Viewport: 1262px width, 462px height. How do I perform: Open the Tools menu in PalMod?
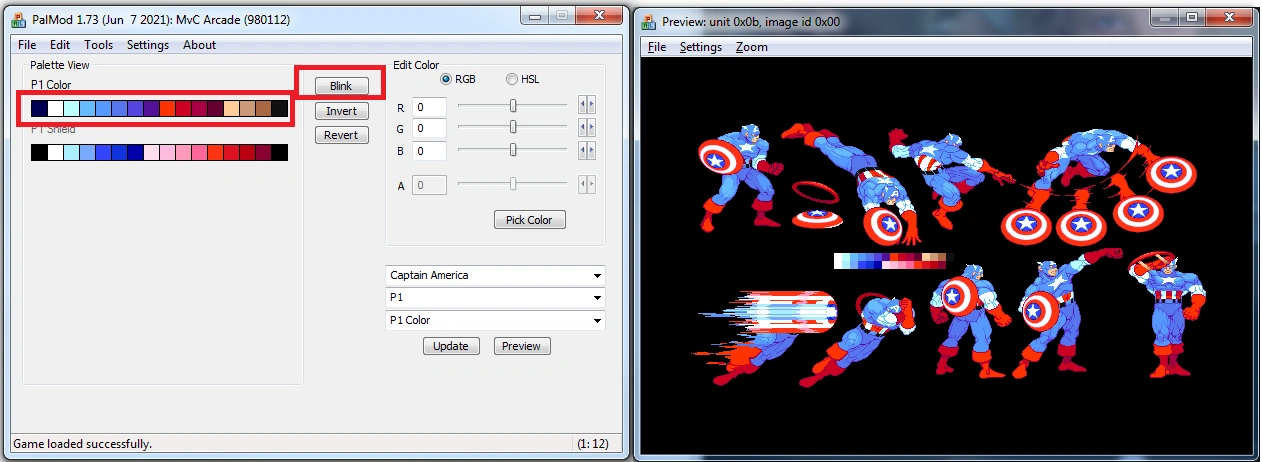tap(98, 45)
